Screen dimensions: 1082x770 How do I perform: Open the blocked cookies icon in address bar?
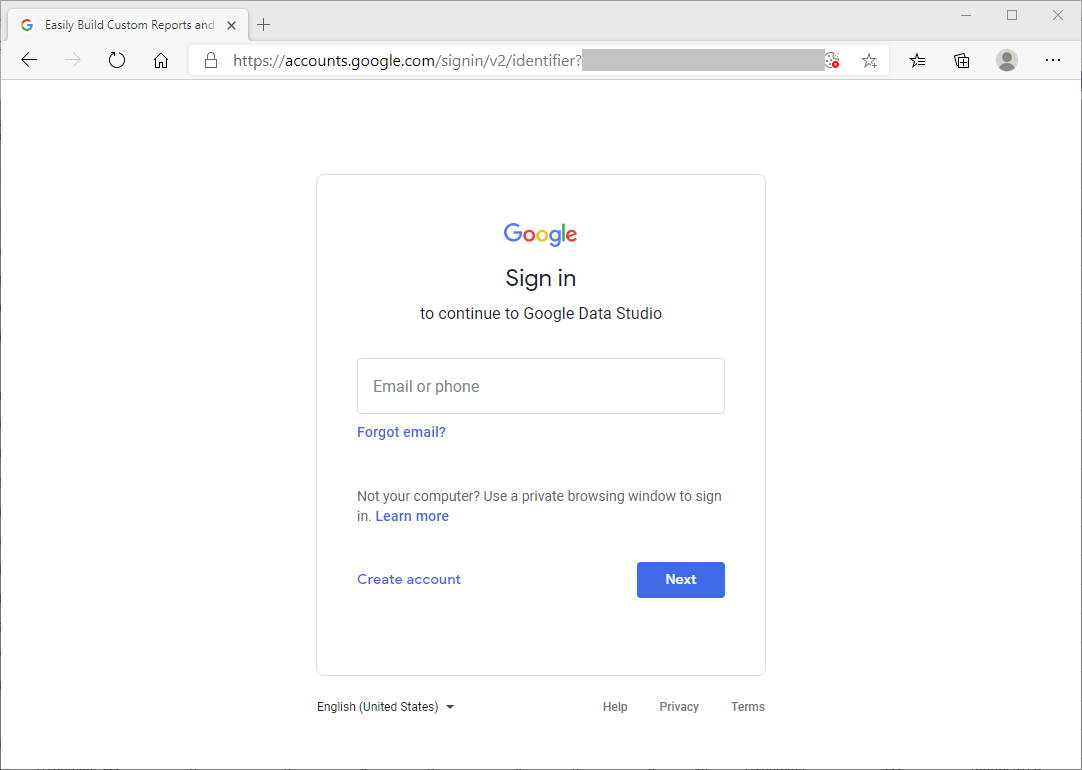pos(832,60)
